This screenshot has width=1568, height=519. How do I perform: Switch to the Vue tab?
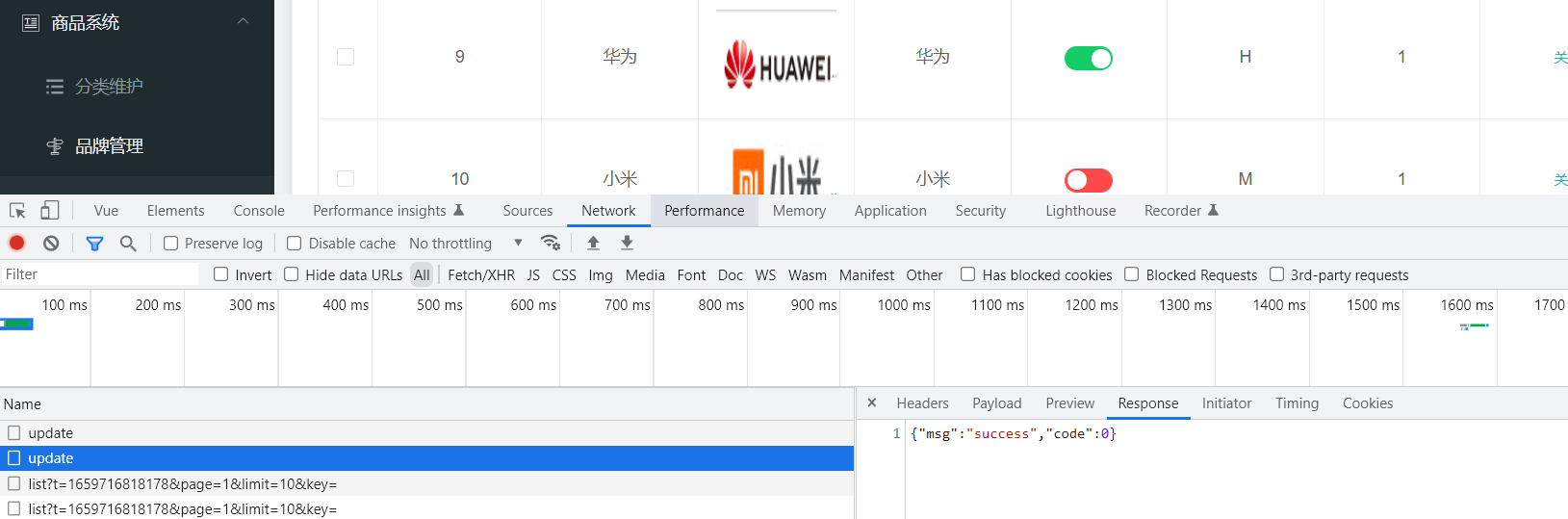coord(106,211)
